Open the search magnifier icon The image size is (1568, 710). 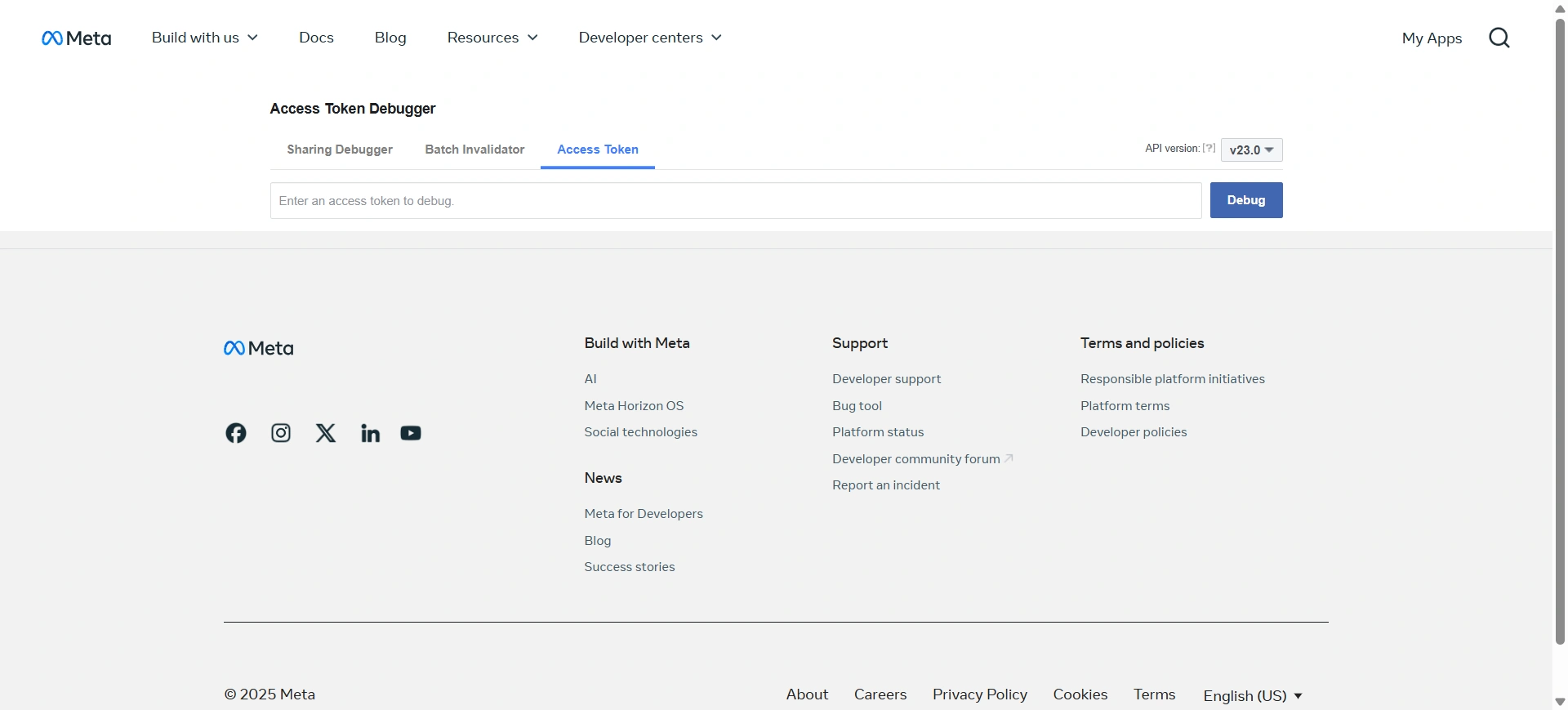click(x=1499, y=38)
